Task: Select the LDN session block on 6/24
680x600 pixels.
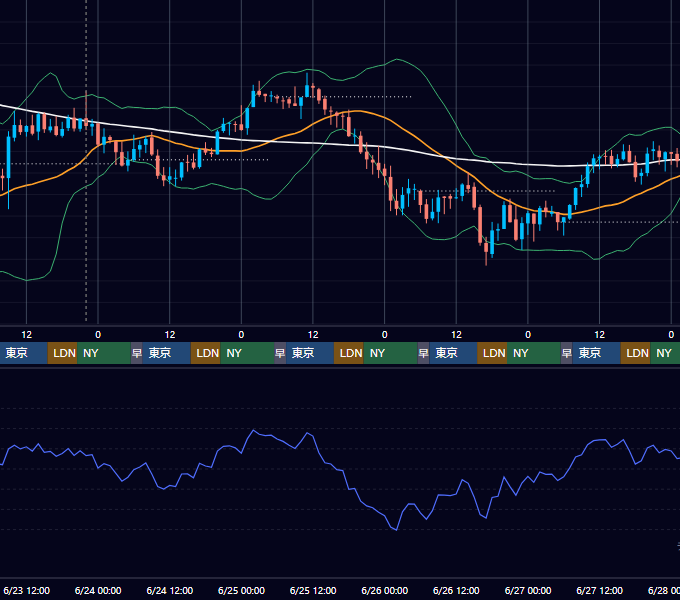Action: [206, 353]
